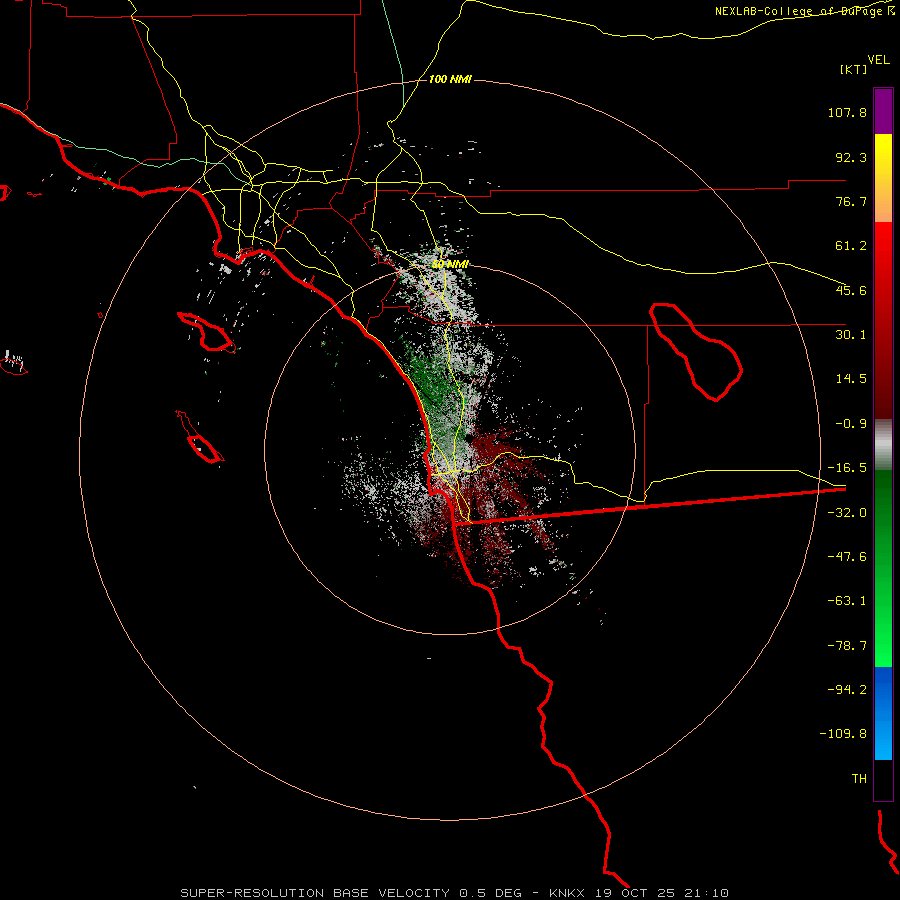Image resolution: width=900 pixels, height=900 pixels.
Task: Click the VEL legend title
Action: (878, 60)
